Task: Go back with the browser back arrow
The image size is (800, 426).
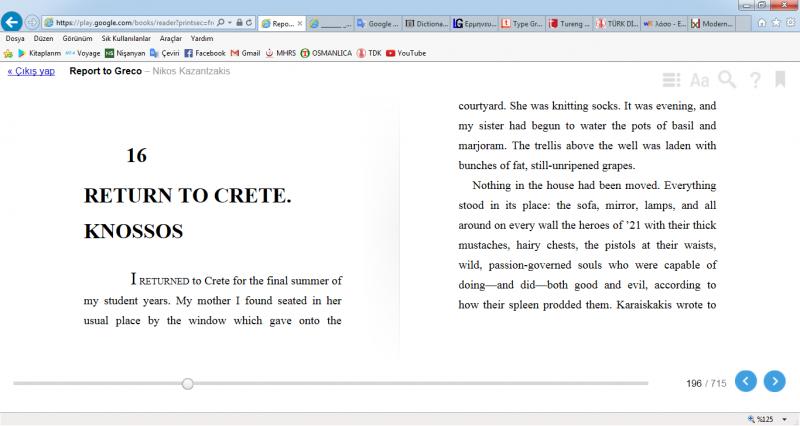Action: pyautogui.click(x=12, y=22)
